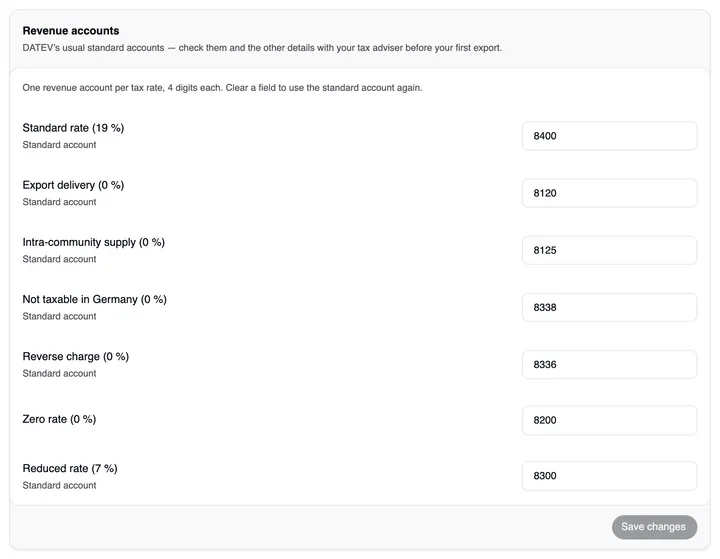720x559 pixels.
Task: Click the Standard rate (19 %) label
Action: [73, 128]
